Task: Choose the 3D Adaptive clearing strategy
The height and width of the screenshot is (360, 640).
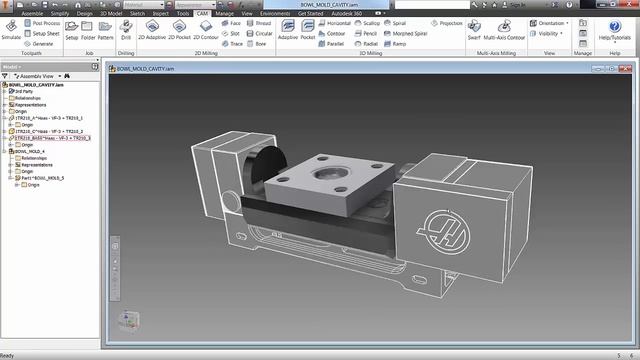Action: [x=288, y=30]
